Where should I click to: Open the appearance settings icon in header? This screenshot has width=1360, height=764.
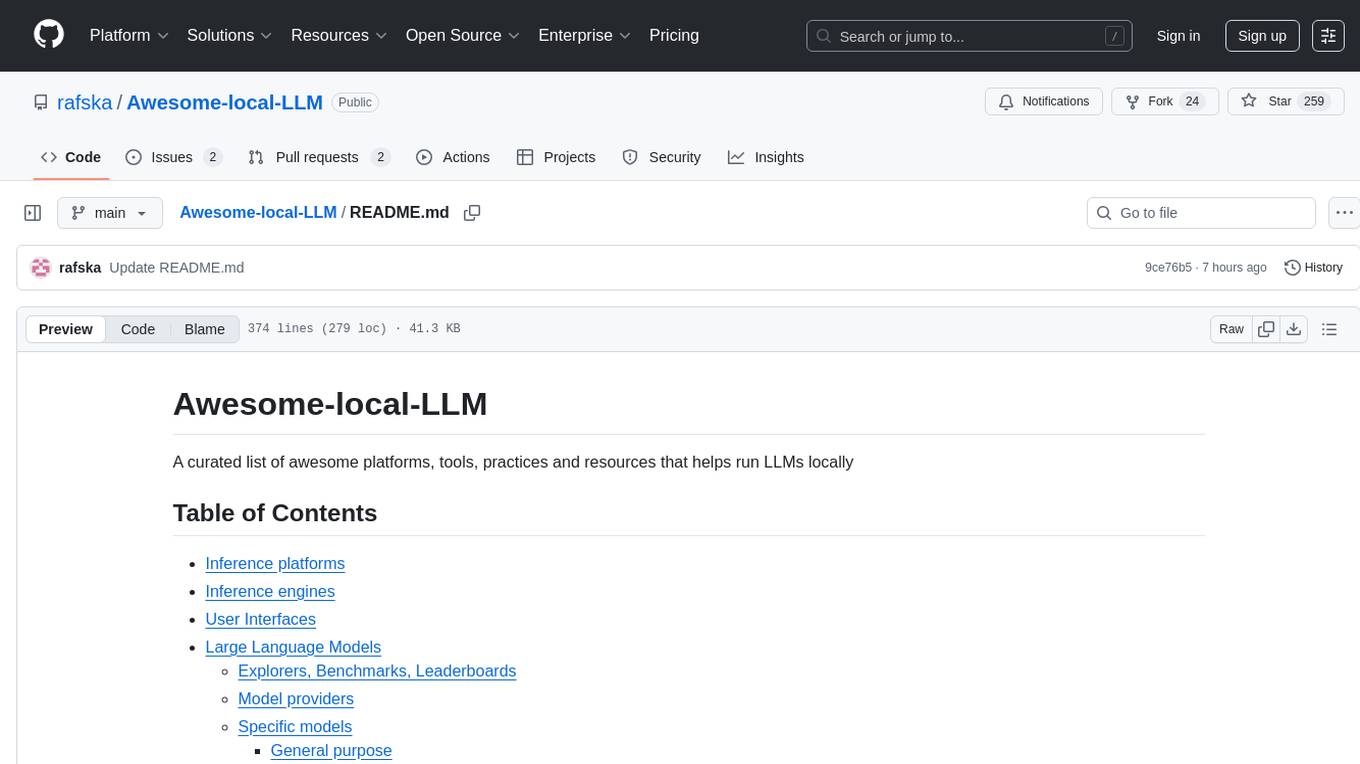click(1328, 36)
